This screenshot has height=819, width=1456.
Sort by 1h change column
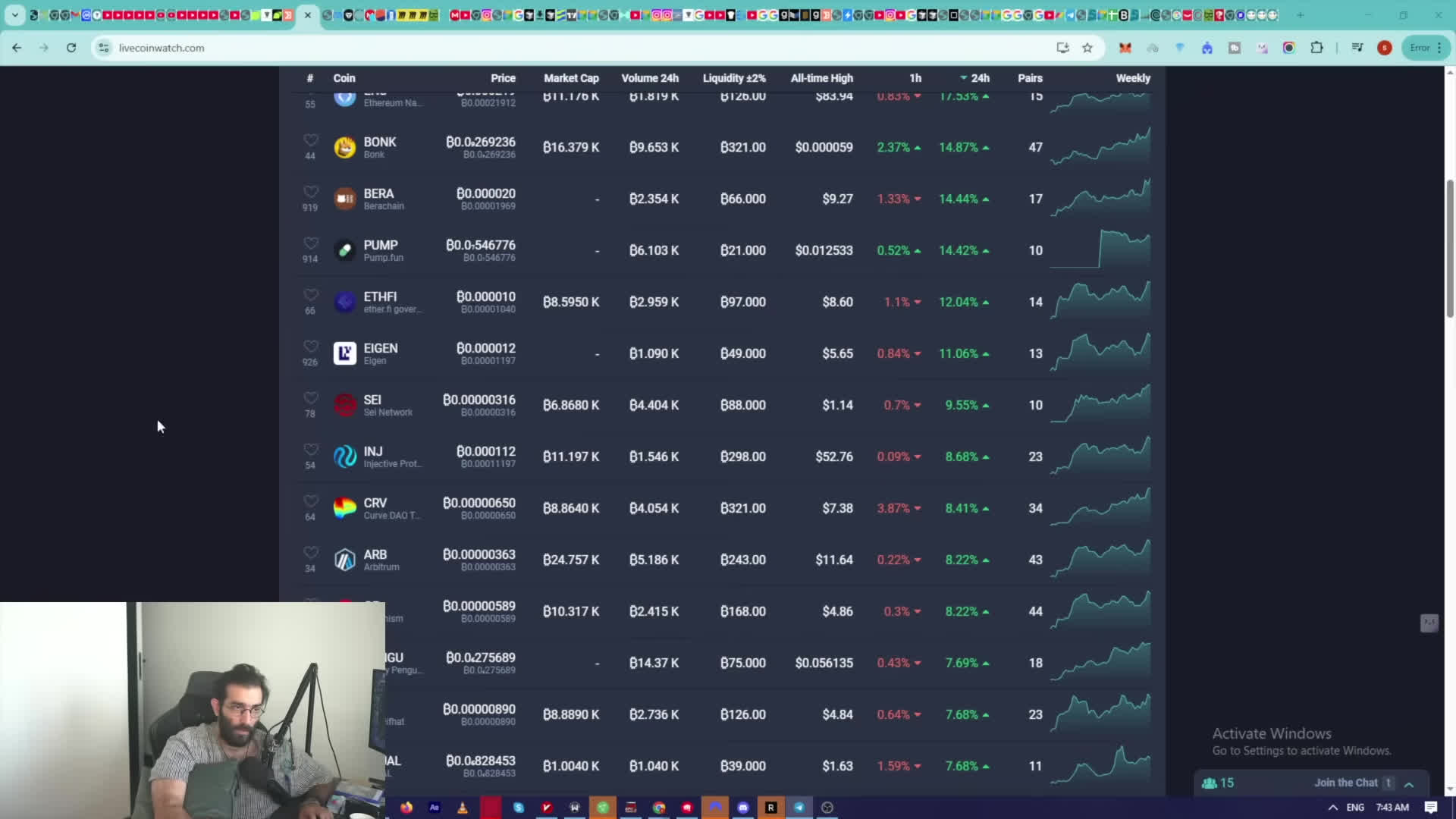tap(915, 78)
